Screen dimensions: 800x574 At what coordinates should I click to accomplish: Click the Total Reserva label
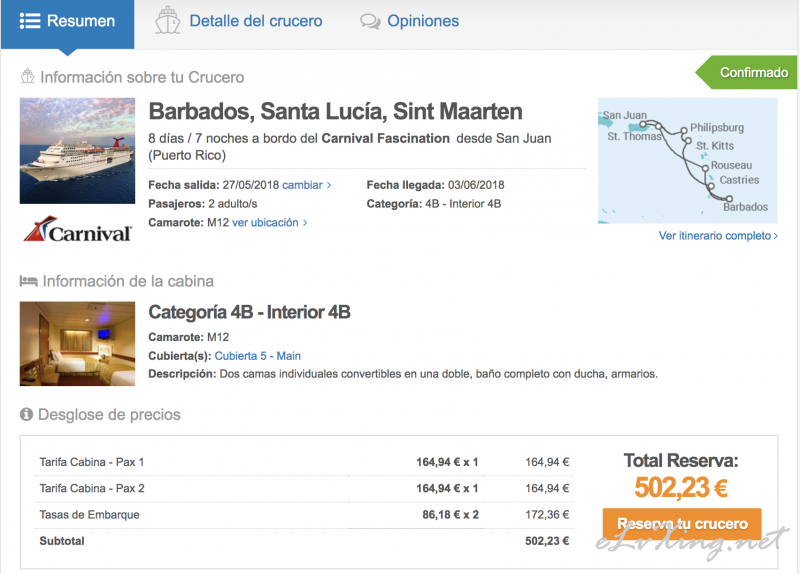[681, 461]
